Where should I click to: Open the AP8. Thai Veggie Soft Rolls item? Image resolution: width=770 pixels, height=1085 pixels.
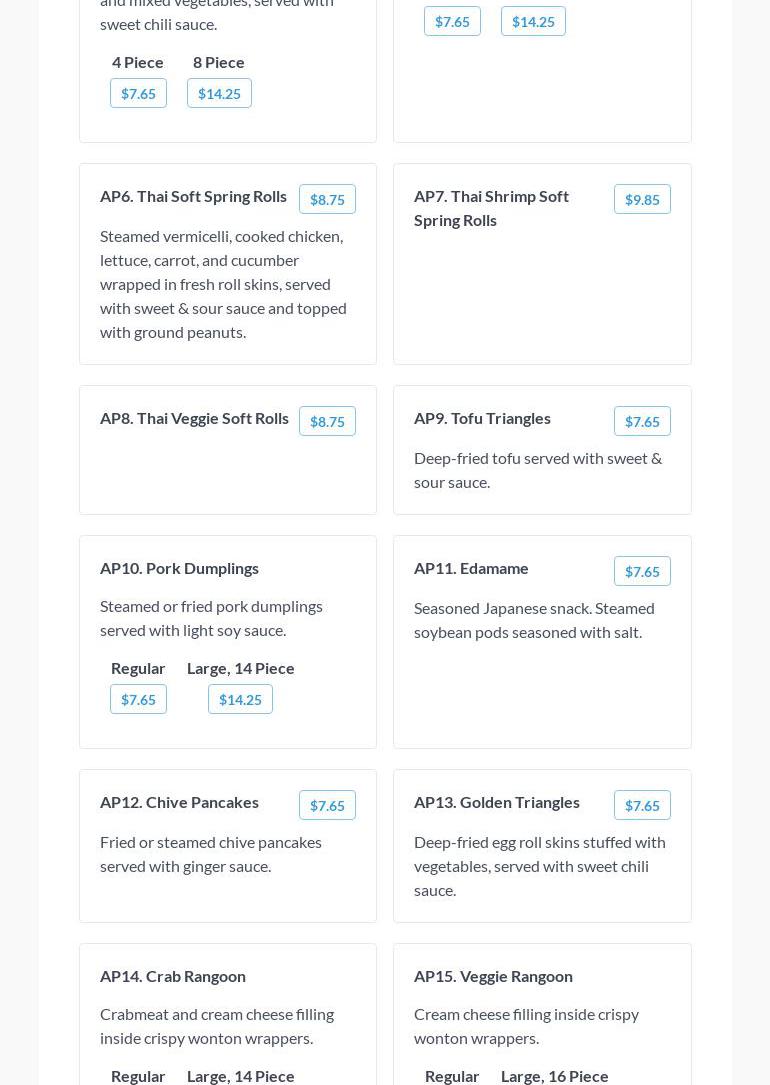pos(194,418)
